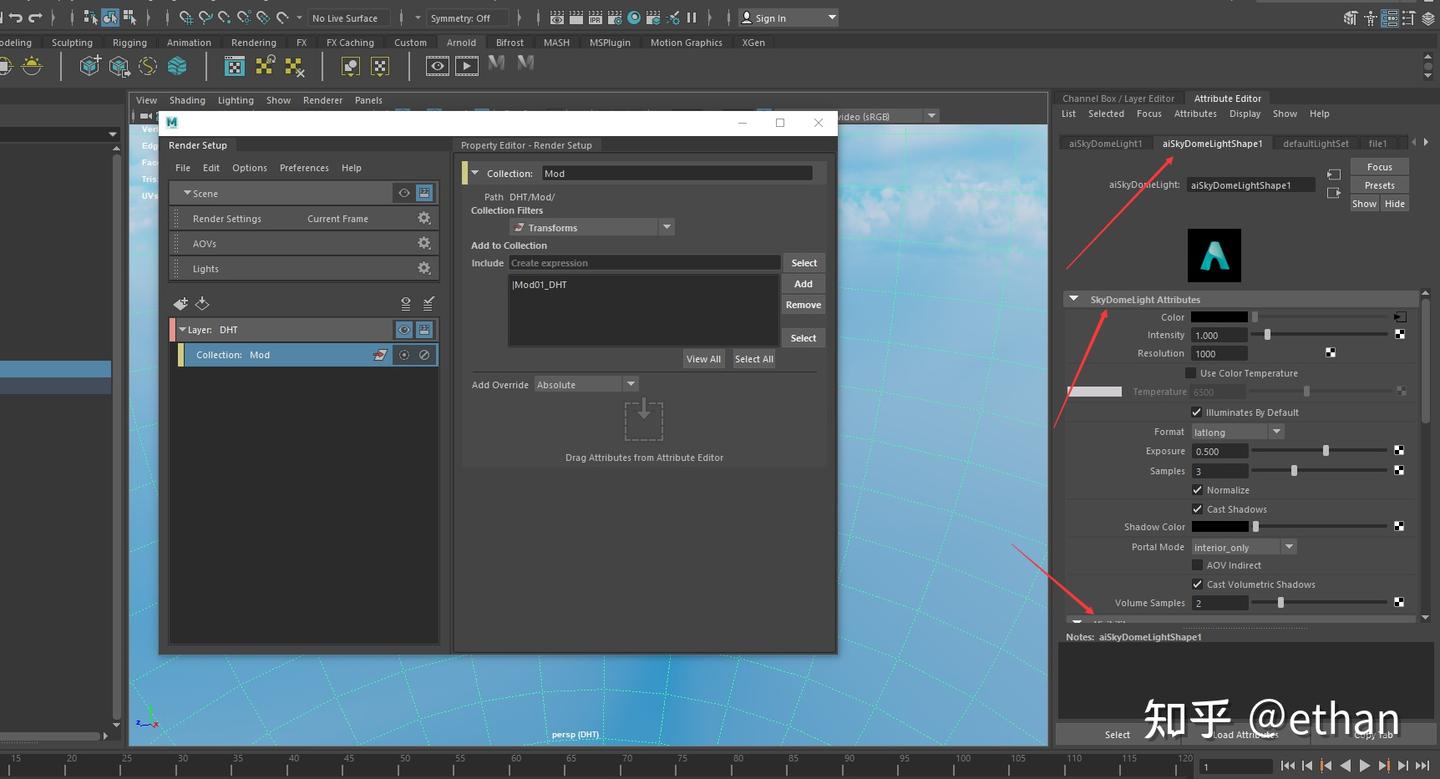Click the Shadow Color swatch
The height and width of the screenshot is (779, 1440).
1220,527
